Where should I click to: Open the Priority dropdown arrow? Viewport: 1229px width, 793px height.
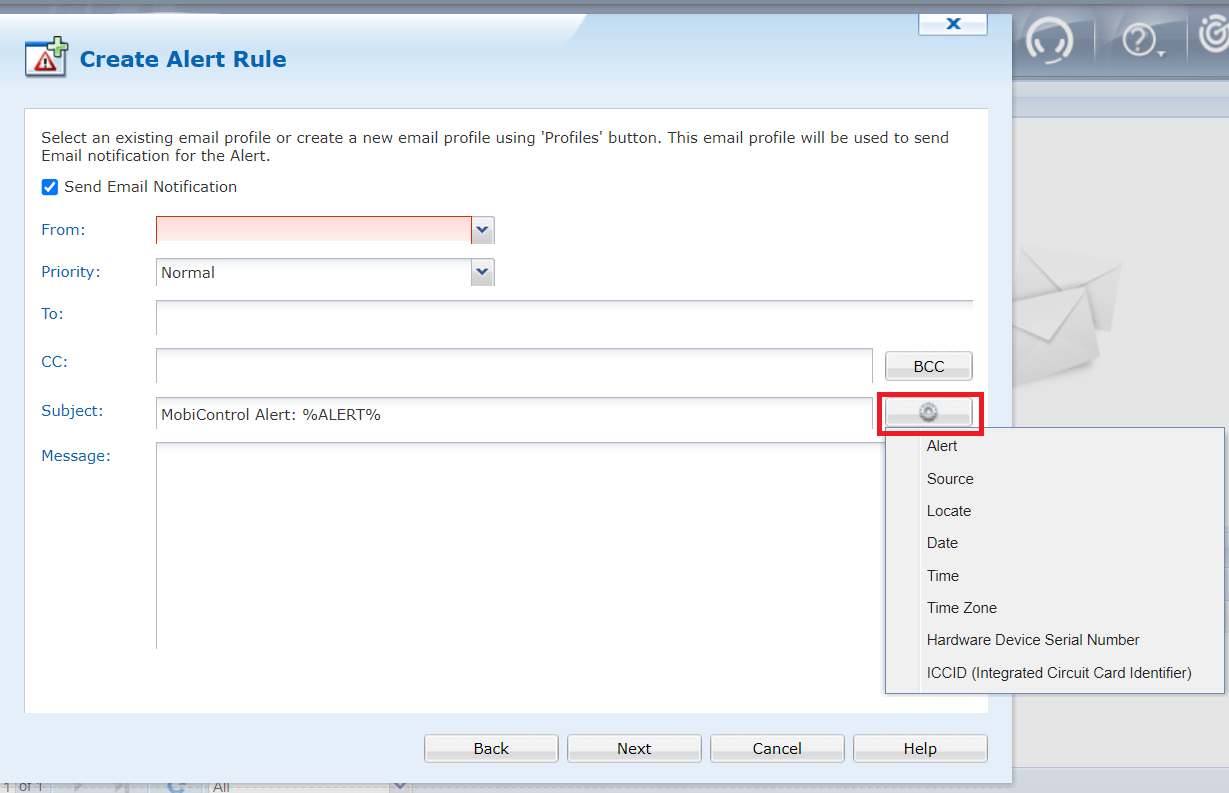(x=483, y=272)
